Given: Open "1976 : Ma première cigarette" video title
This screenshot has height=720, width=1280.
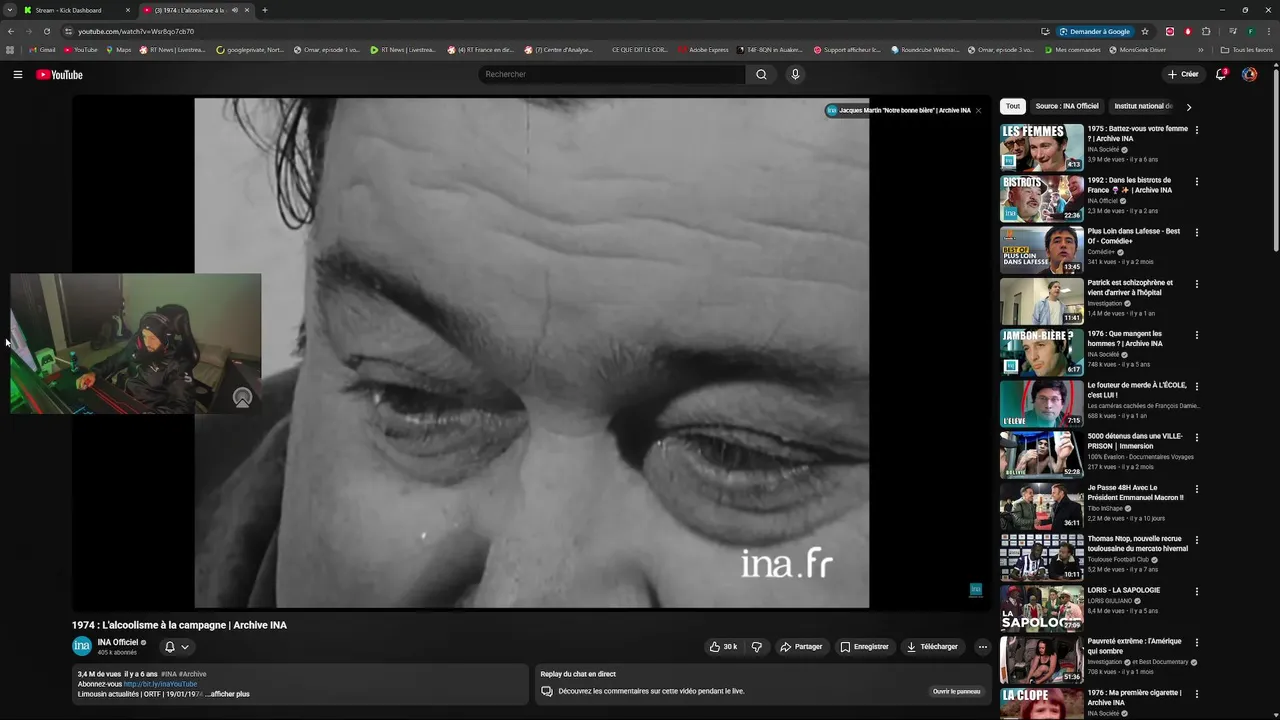Looking at the screenshot, I should 1134,697.
